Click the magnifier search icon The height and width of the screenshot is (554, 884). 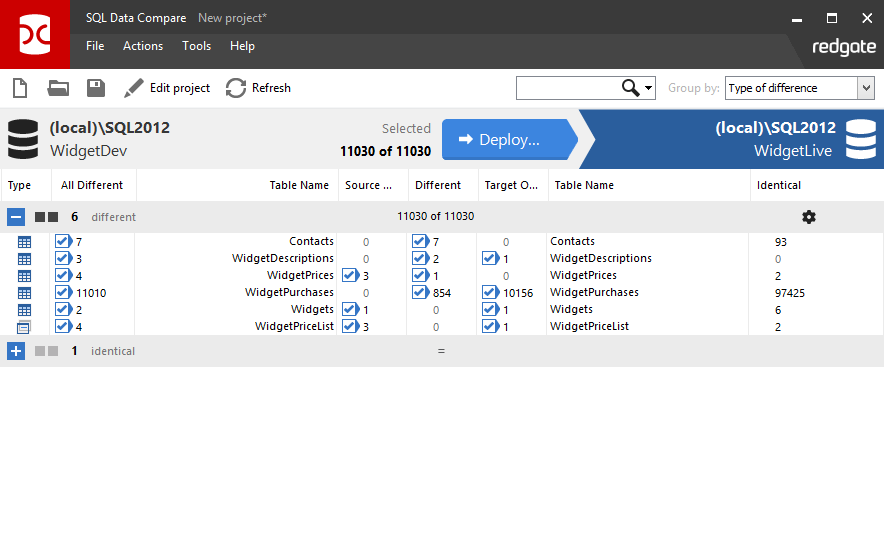point(631,88)
